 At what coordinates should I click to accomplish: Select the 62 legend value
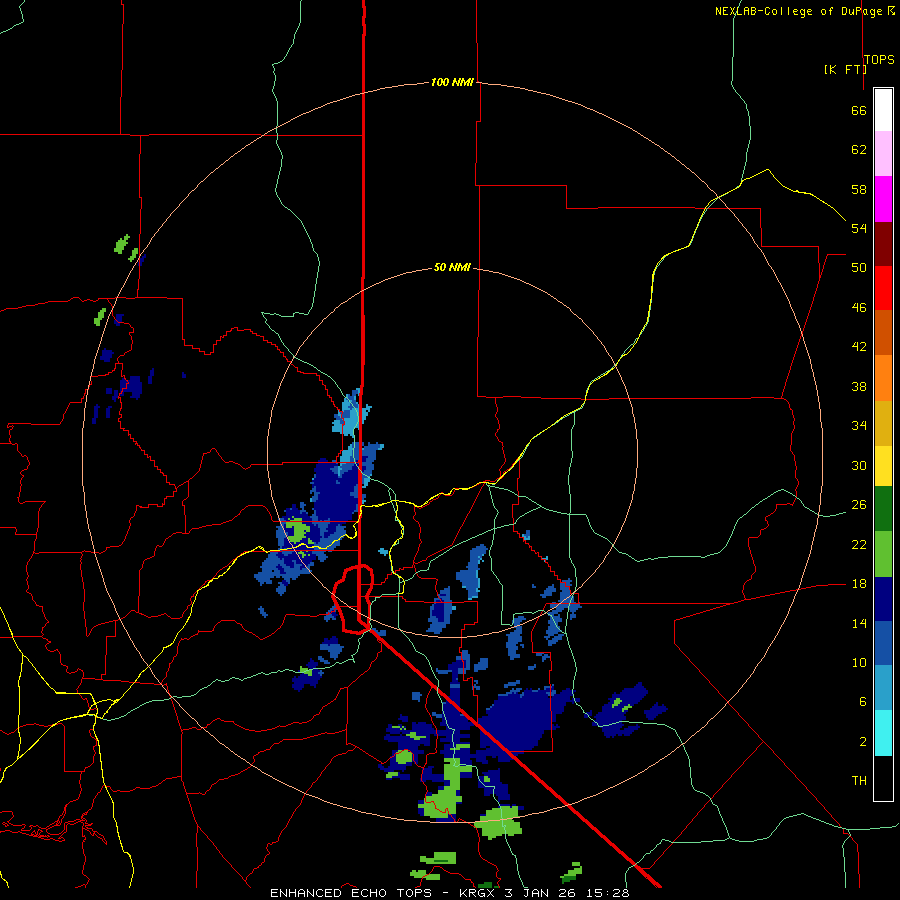859,150
